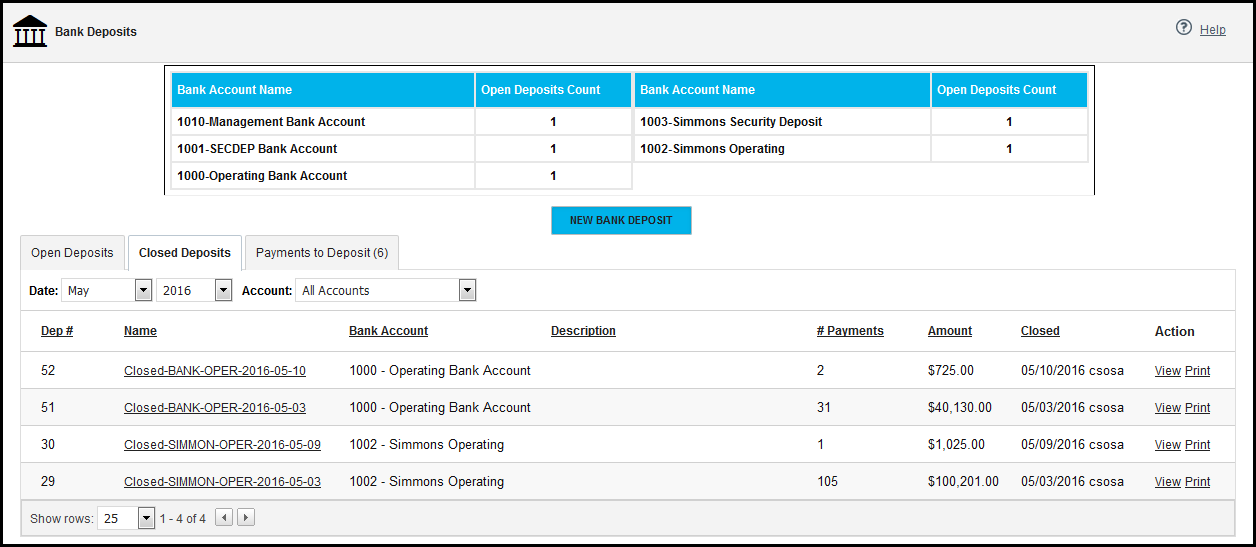Select 1010-Management Bank Account in summary table
Viewport: 1256px width, 547px height.
pos(271,122)
